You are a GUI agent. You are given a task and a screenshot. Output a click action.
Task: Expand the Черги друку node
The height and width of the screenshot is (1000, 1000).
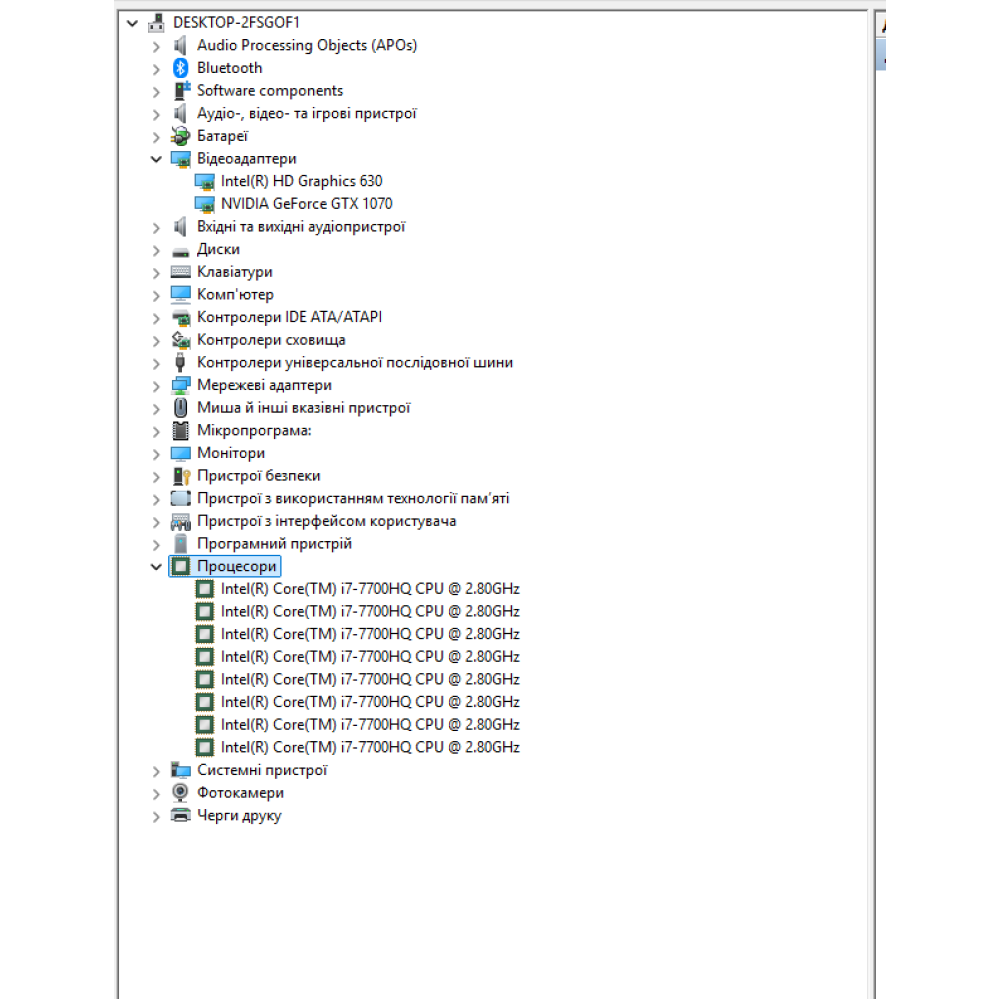point(156,816)
